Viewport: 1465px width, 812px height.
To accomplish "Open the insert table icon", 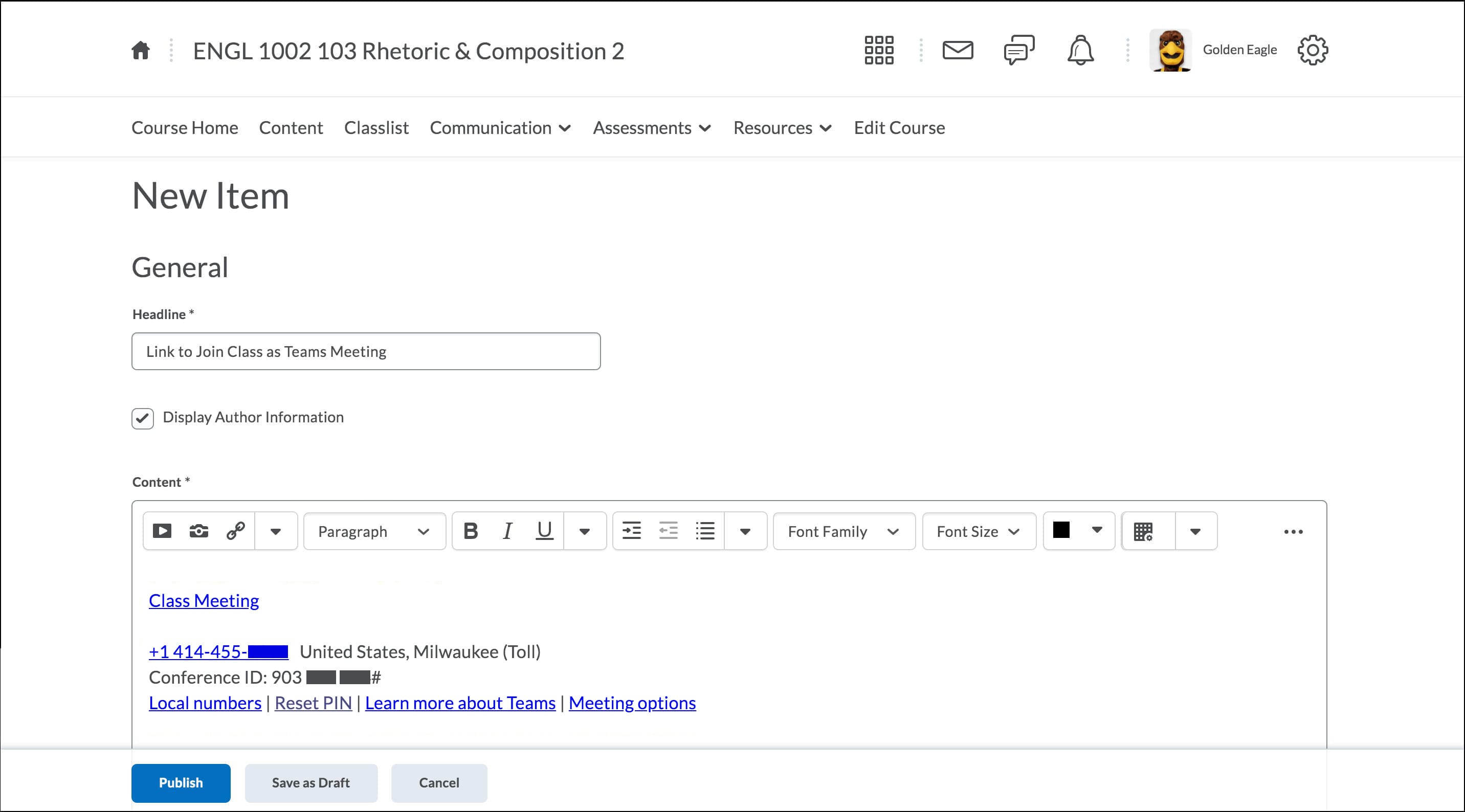I will (x=1143, y=531).
